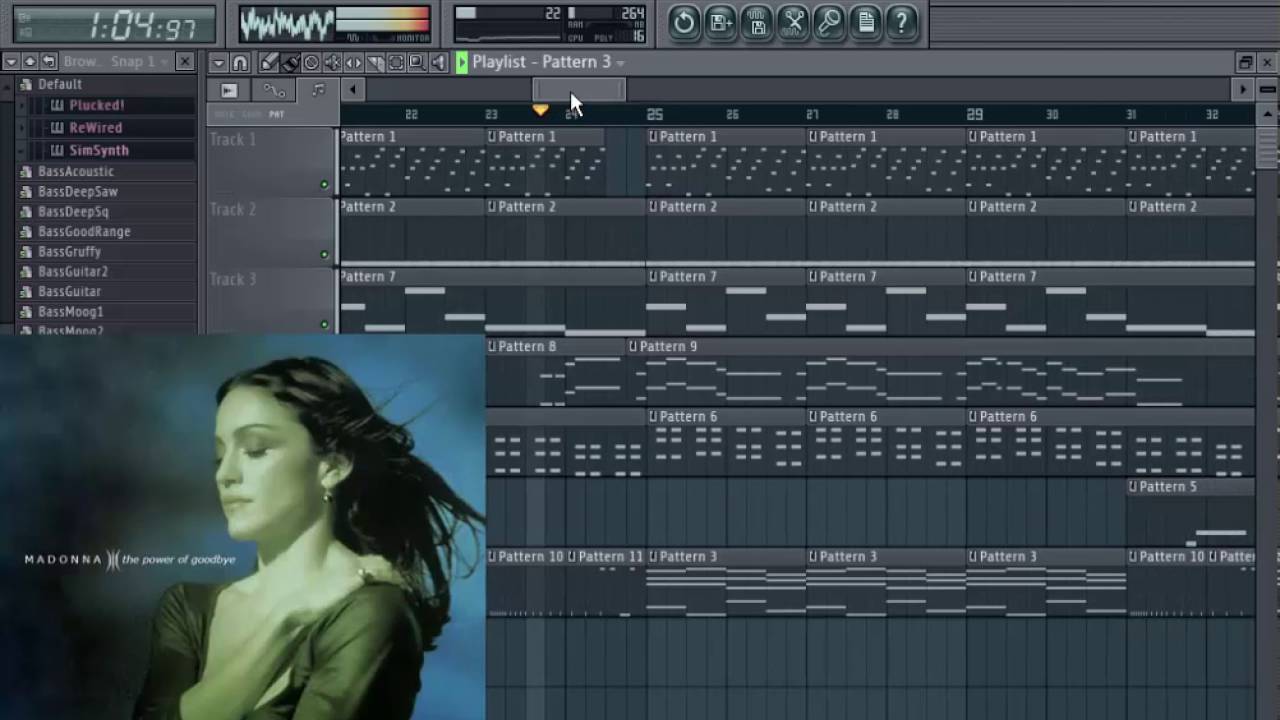The image size is (1280, 720).
Task: Toggle mute dot on Track 3
Action: [x=324, y=324]
